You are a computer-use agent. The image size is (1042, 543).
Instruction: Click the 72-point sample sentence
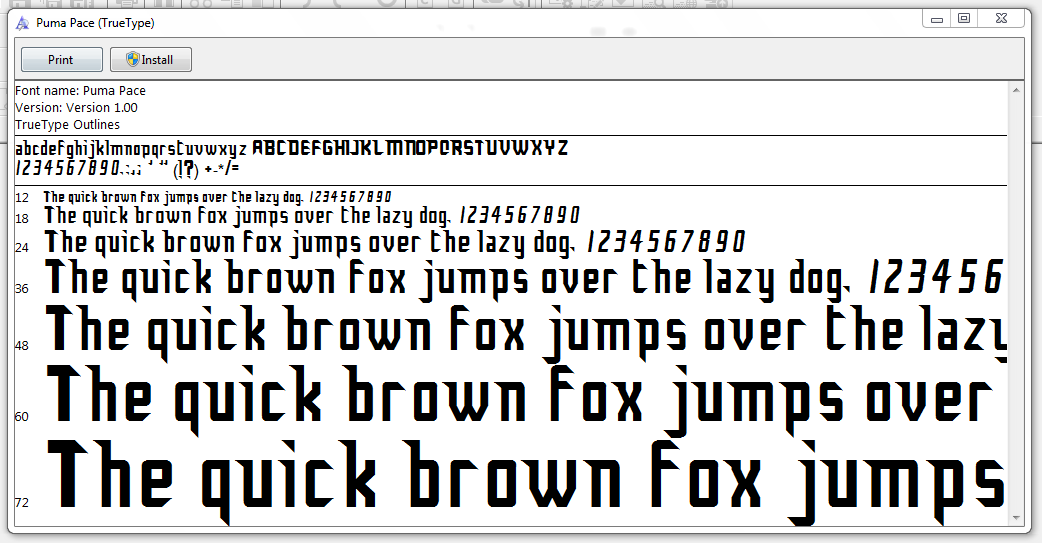click(526, 481)
